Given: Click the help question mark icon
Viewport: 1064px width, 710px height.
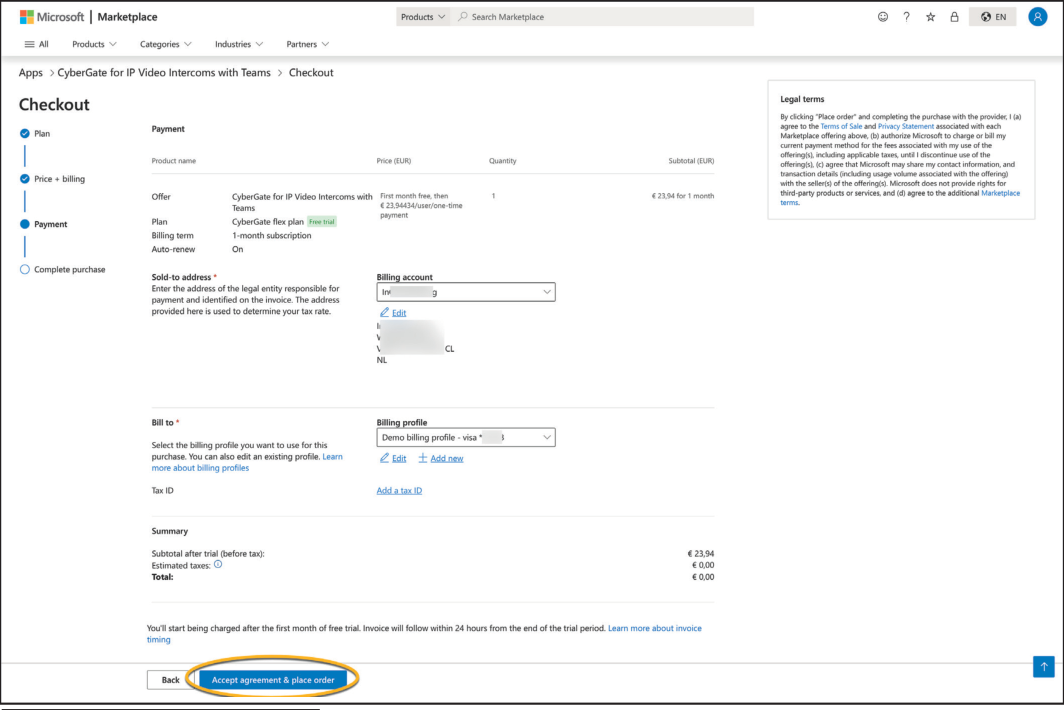Looking at the screenshot, I should point(906,17).
